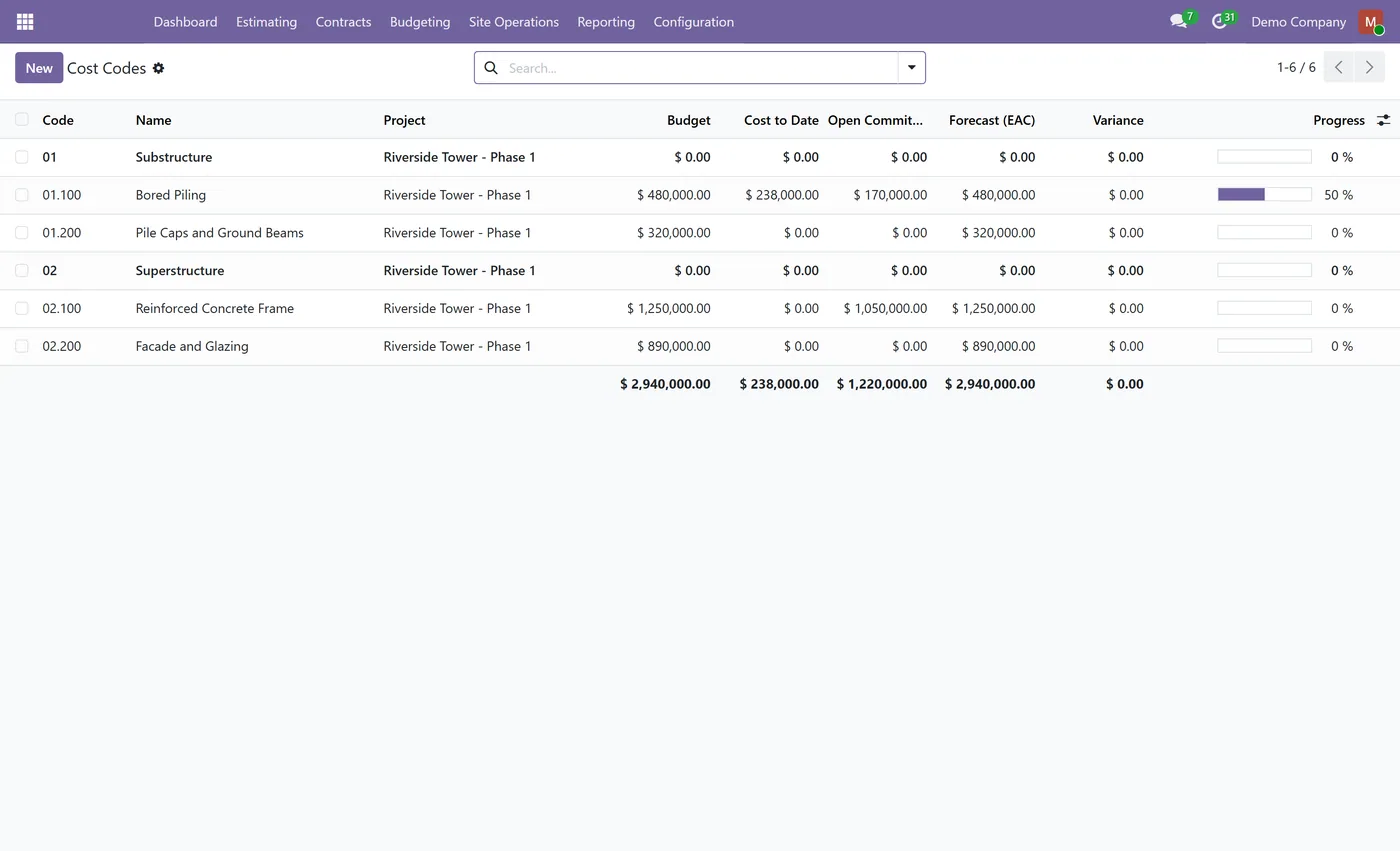Click the $ 1,050,000.00 open commitment cell
Image resolution: width=1400 pixels, height=851 pixels.
pos(885,308)
